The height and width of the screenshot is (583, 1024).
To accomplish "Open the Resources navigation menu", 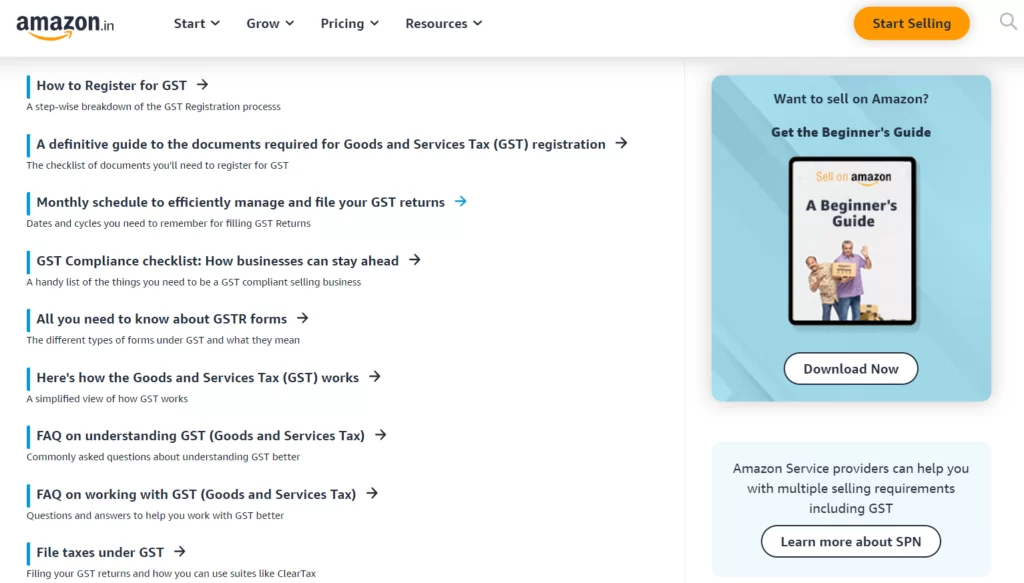I will (443, 24).
